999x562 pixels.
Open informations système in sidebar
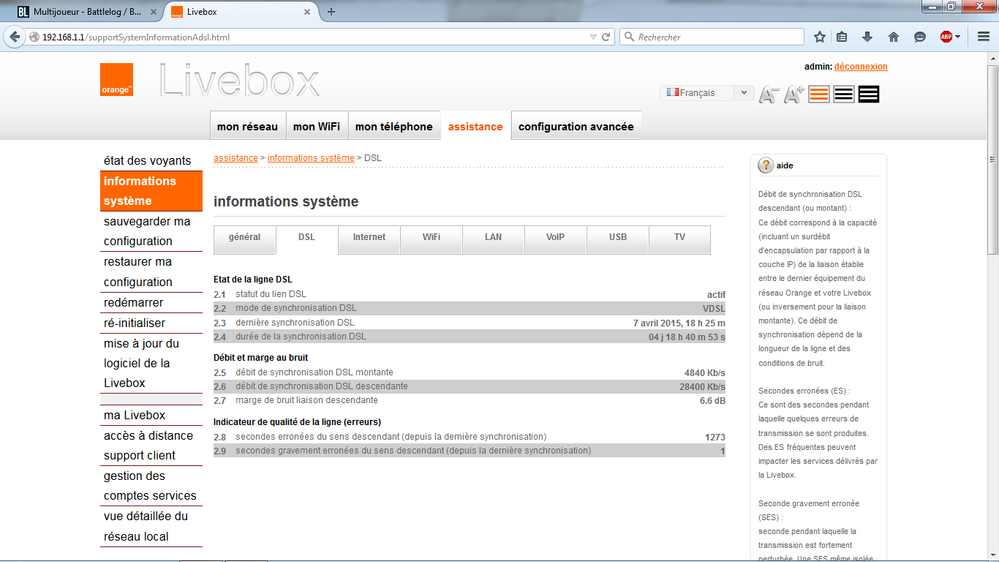point(151,191)
